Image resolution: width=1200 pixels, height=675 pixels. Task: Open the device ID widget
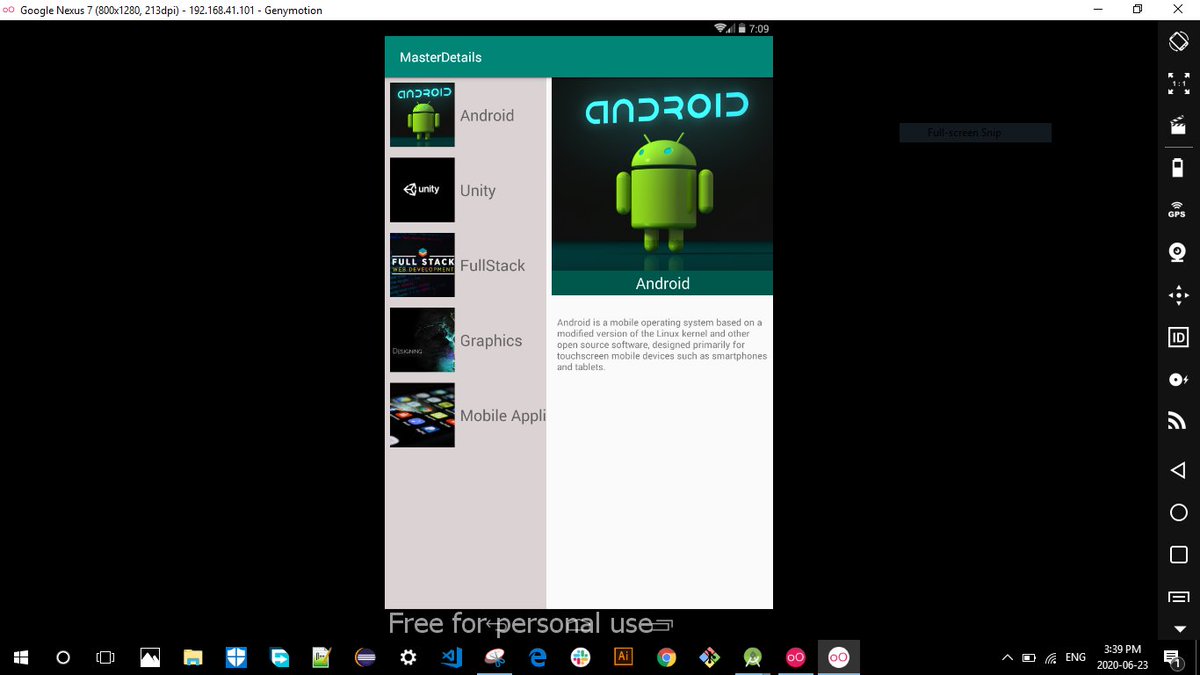pyautogui.click(x=1178, y=337)
